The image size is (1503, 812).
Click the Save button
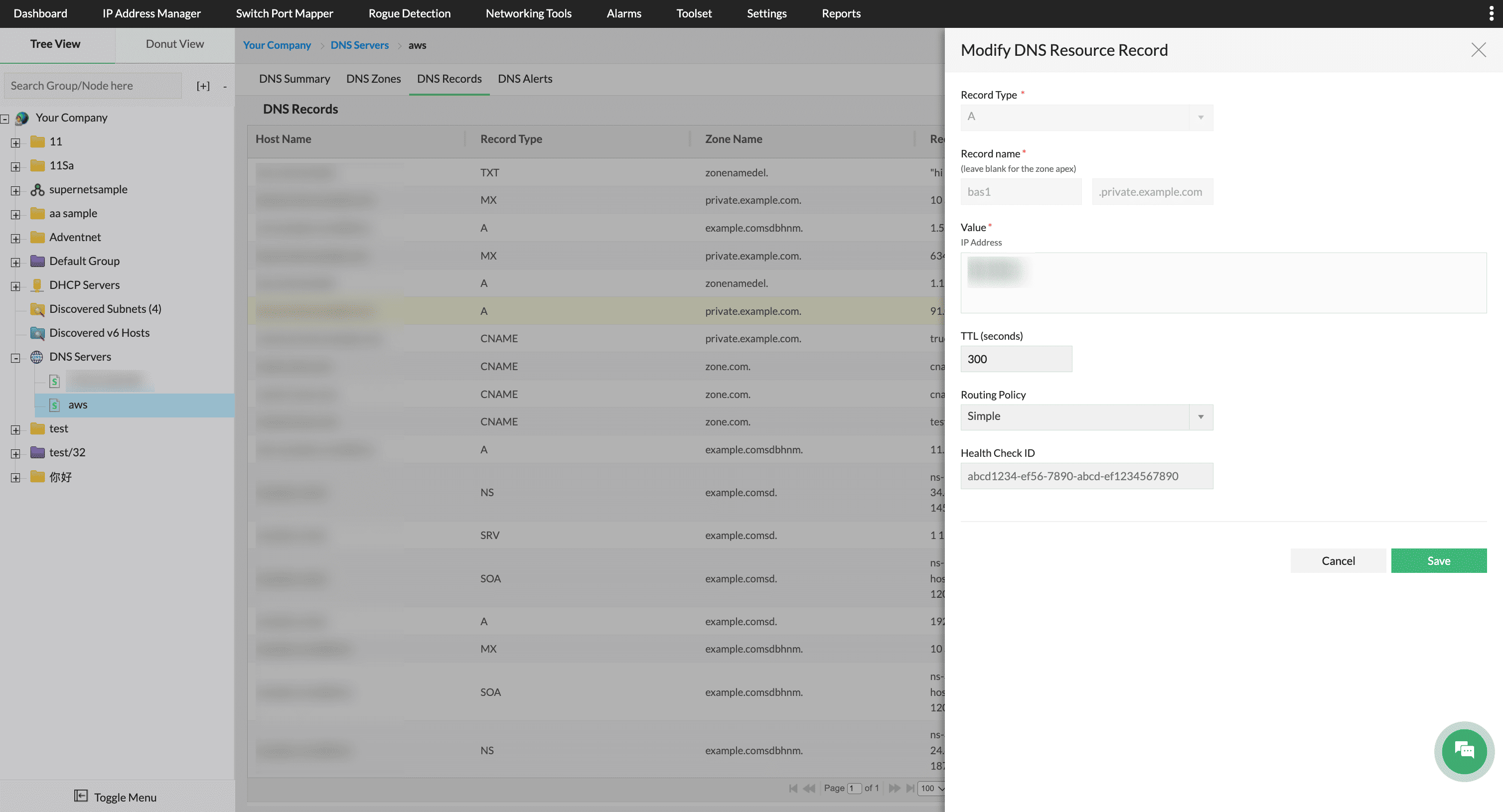[x=1438, y=560]
